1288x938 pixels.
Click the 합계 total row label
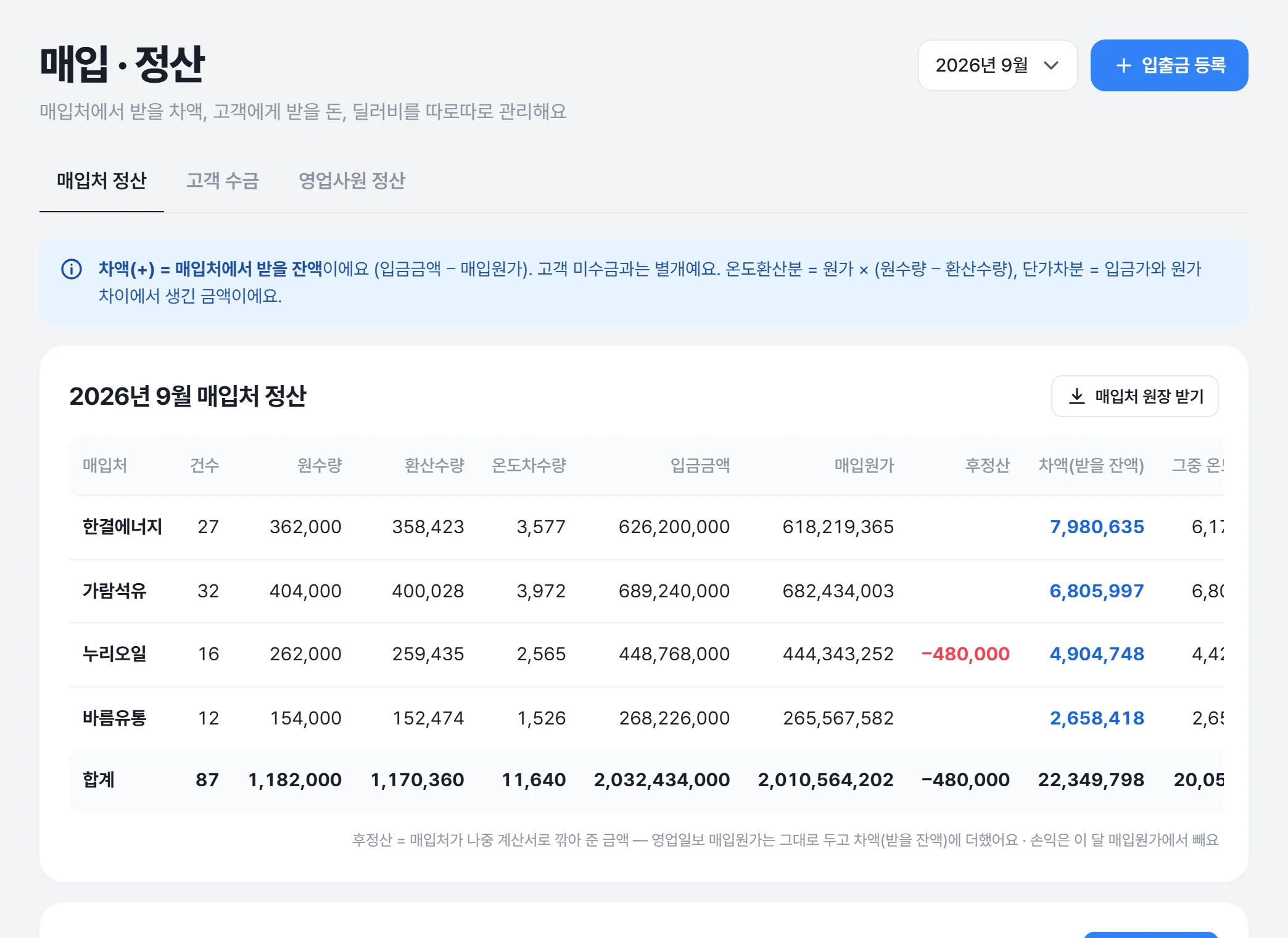point(99,780)
